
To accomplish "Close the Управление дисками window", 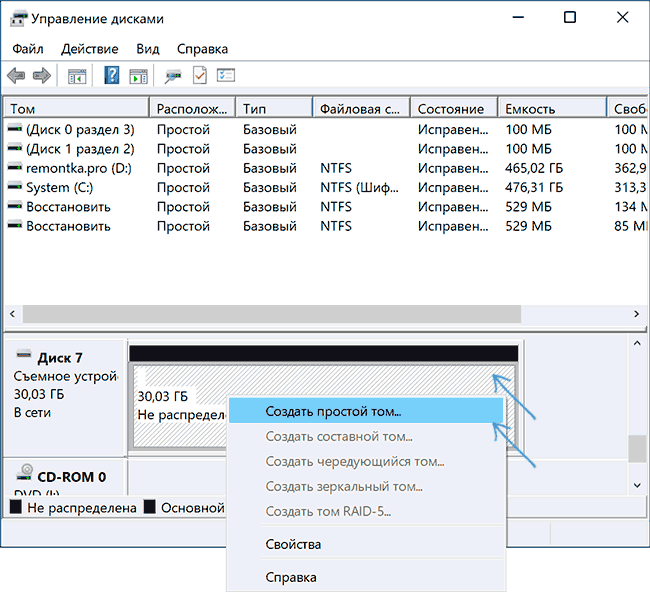I will (x=623, y=17).
